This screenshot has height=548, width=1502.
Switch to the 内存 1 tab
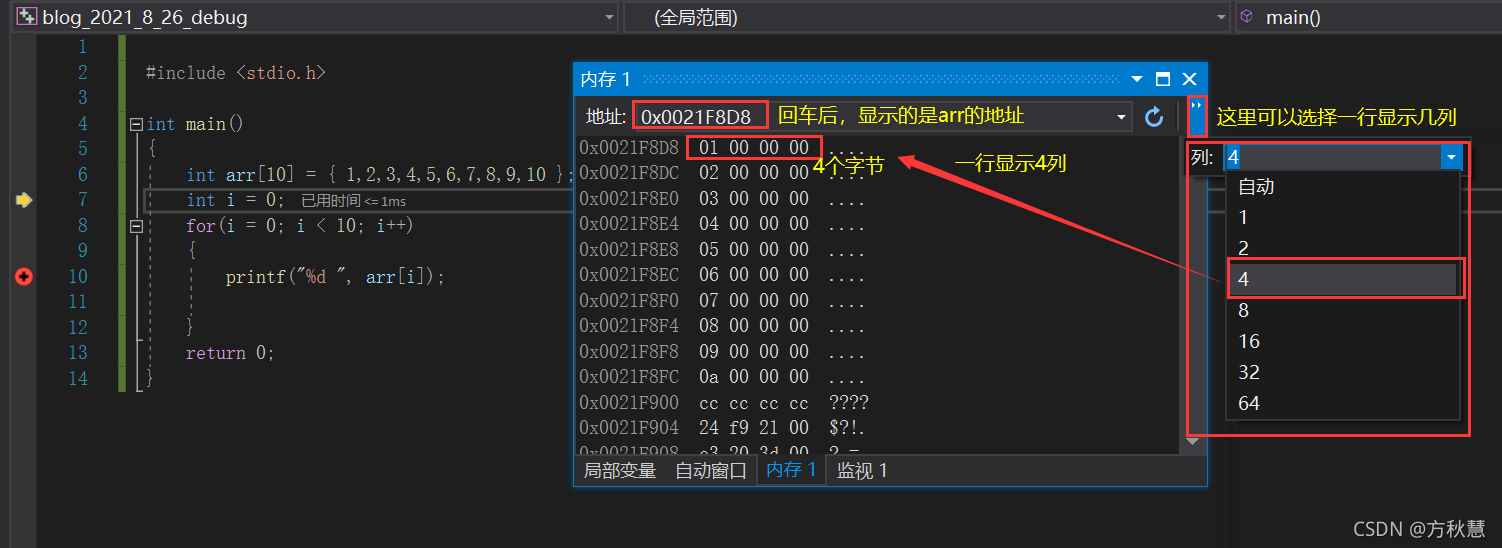(x=791, y=470)
